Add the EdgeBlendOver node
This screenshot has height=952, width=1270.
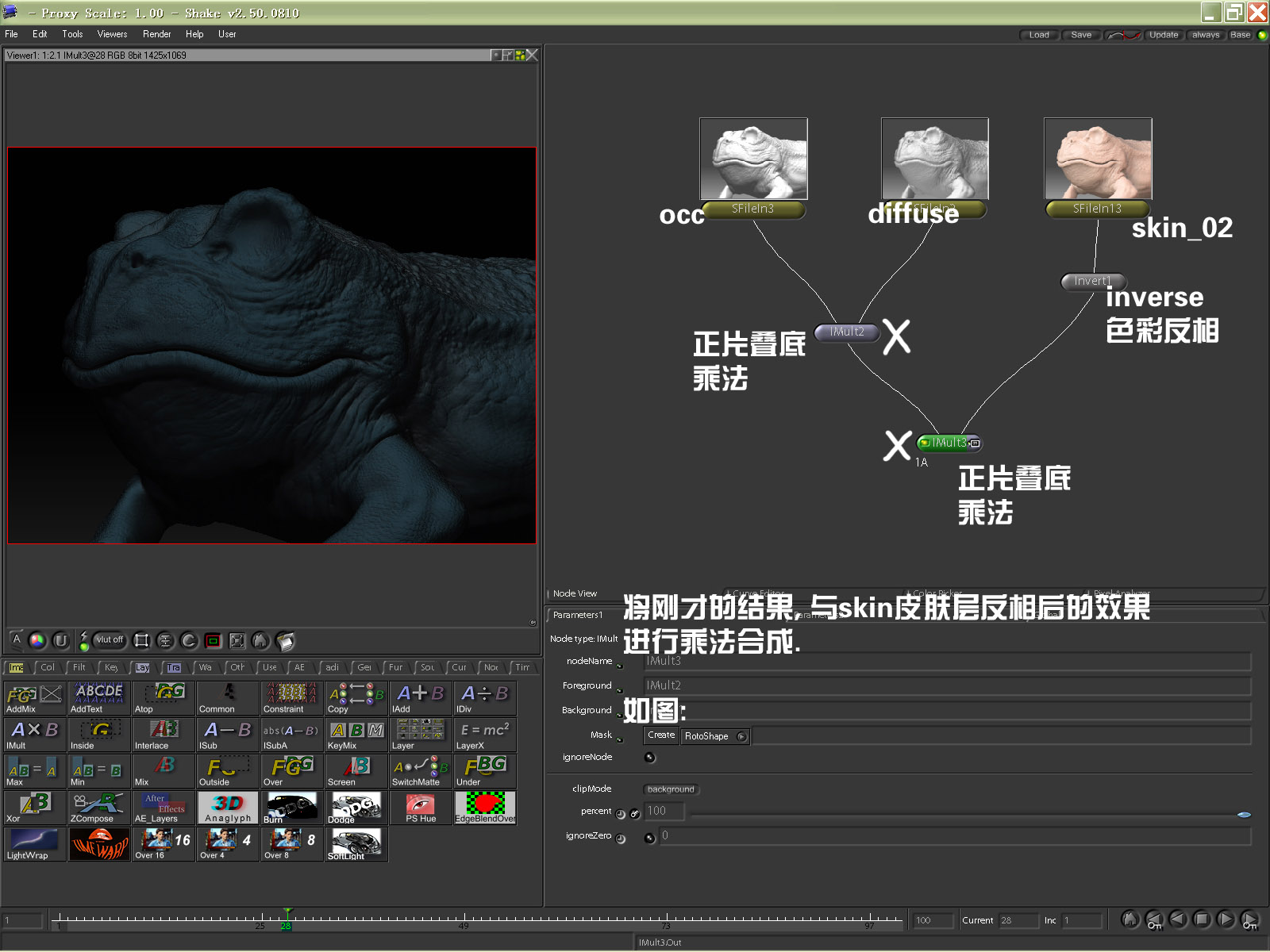point(484,808)
